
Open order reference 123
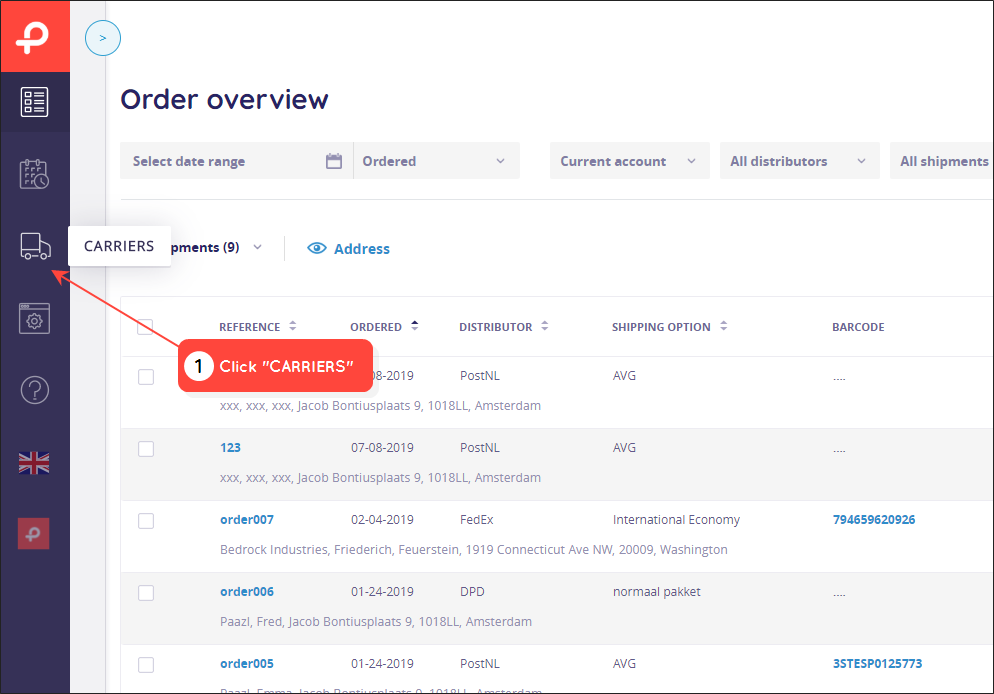230,447
